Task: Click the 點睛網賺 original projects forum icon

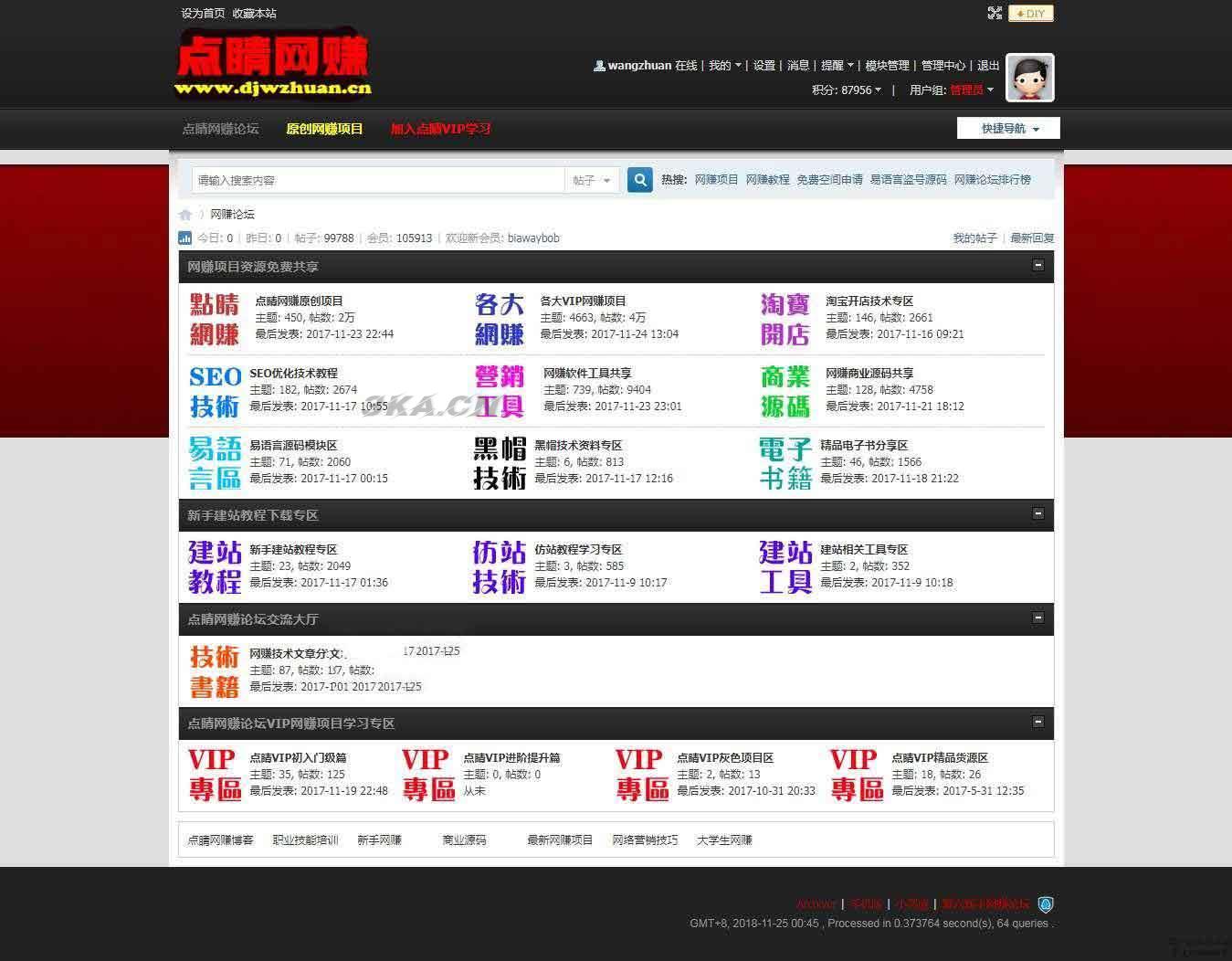Action: pos(215,318)
